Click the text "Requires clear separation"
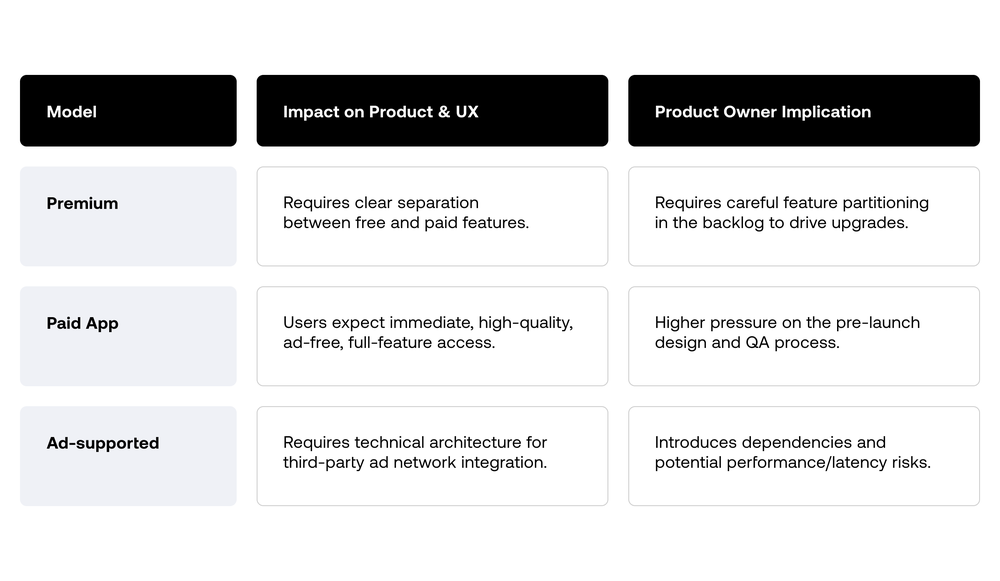 [x=381, y=203]
